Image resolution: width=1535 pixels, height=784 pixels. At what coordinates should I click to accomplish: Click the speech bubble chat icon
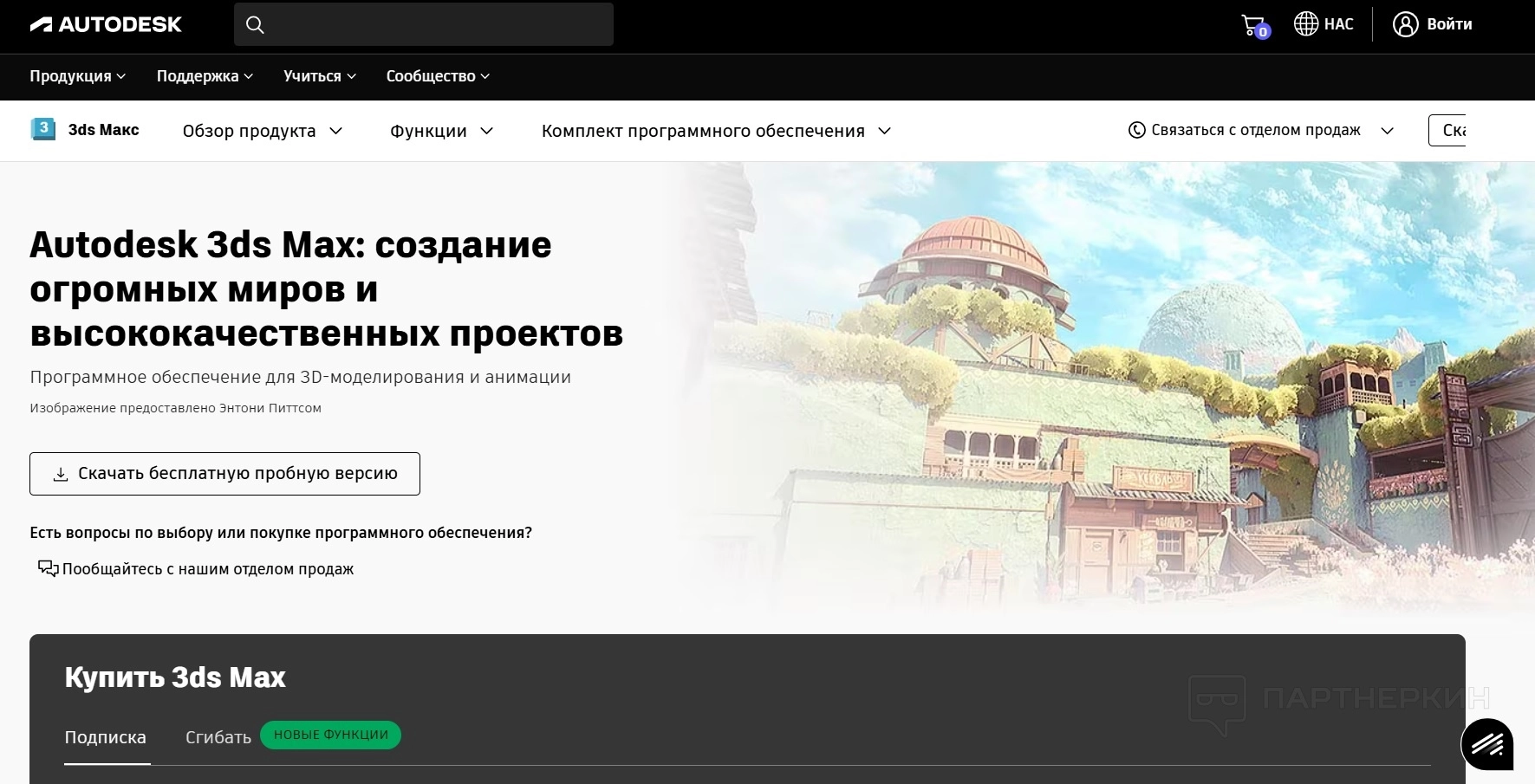click(48, 568)
